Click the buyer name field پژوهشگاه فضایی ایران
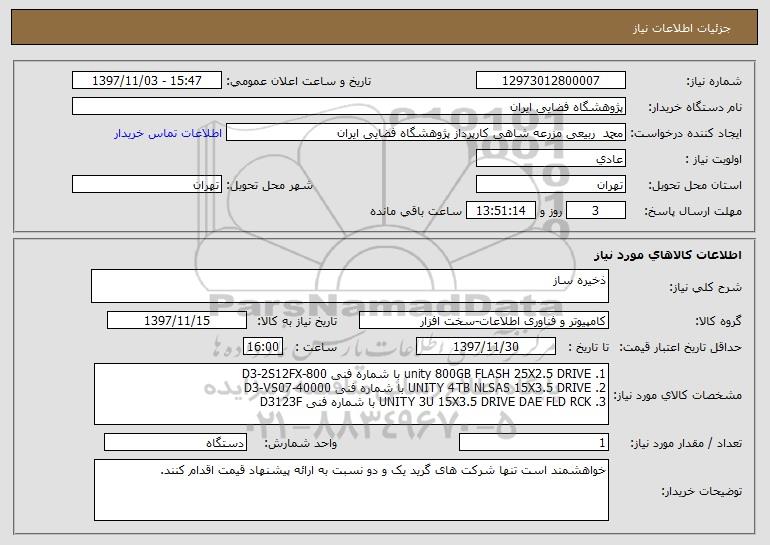Viewport: 770px width, 545px height. [349, 107]
